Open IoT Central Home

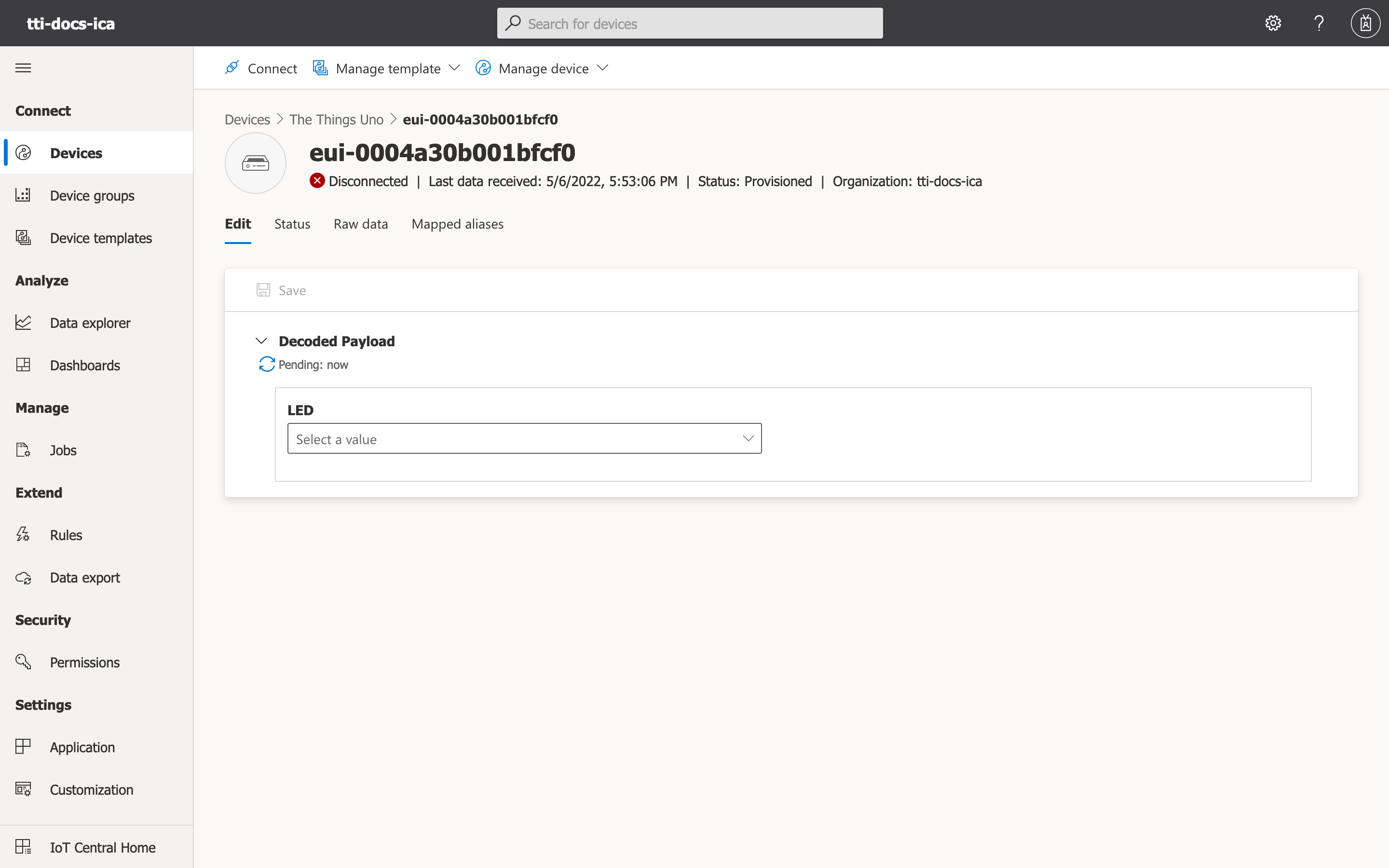102,847
